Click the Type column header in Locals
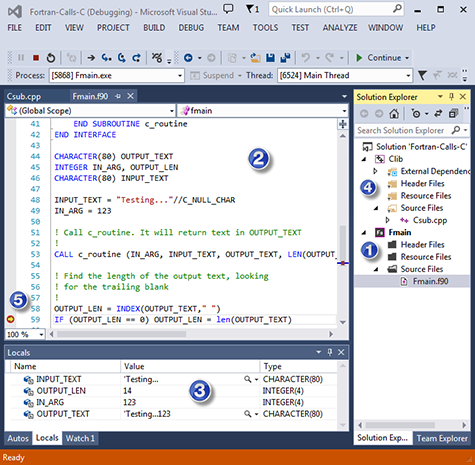Screen dimensions: 475x465 [298, 366]
